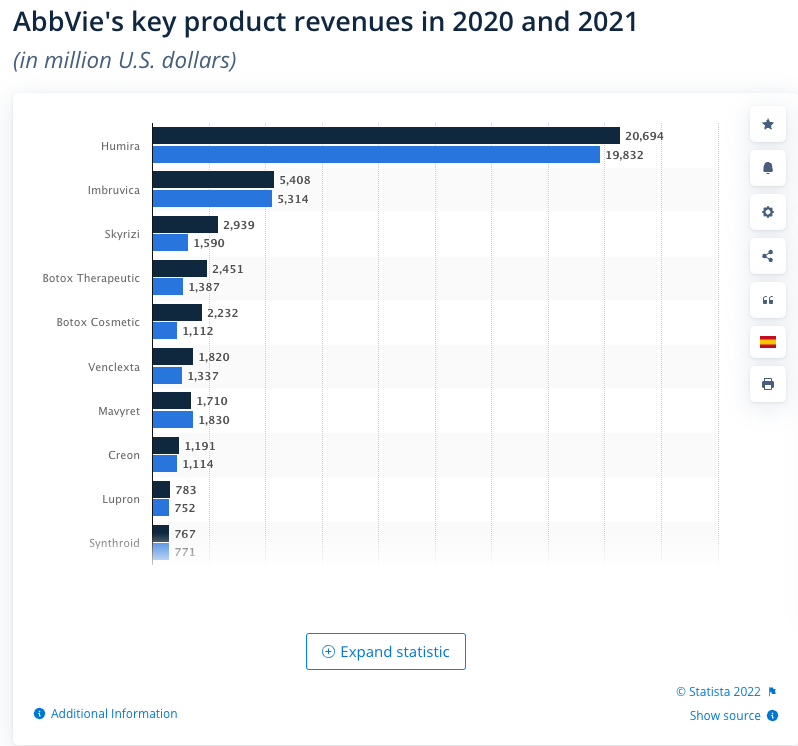Click blue Botox Therapeutic bar 1,387
Image resolution: width=798 pixels, height=746 pixels.
(x=167, y=286)
